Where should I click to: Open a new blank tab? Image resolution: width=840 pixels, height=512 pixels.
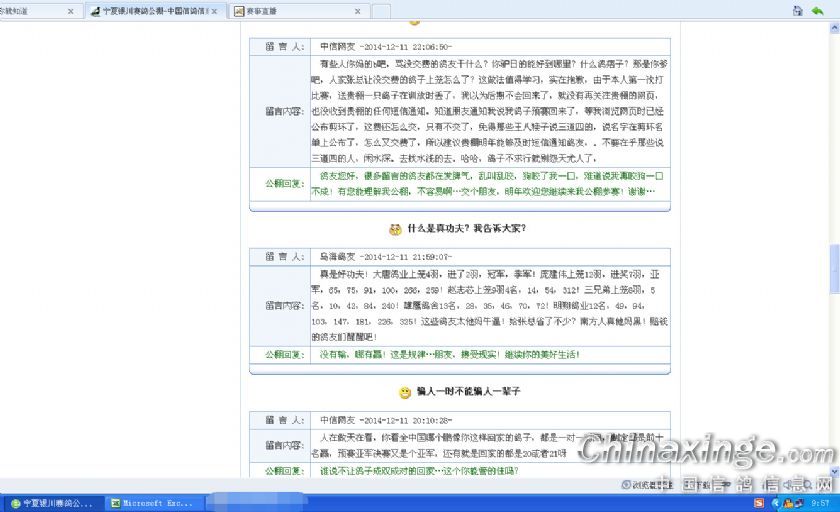click(381, 12)
